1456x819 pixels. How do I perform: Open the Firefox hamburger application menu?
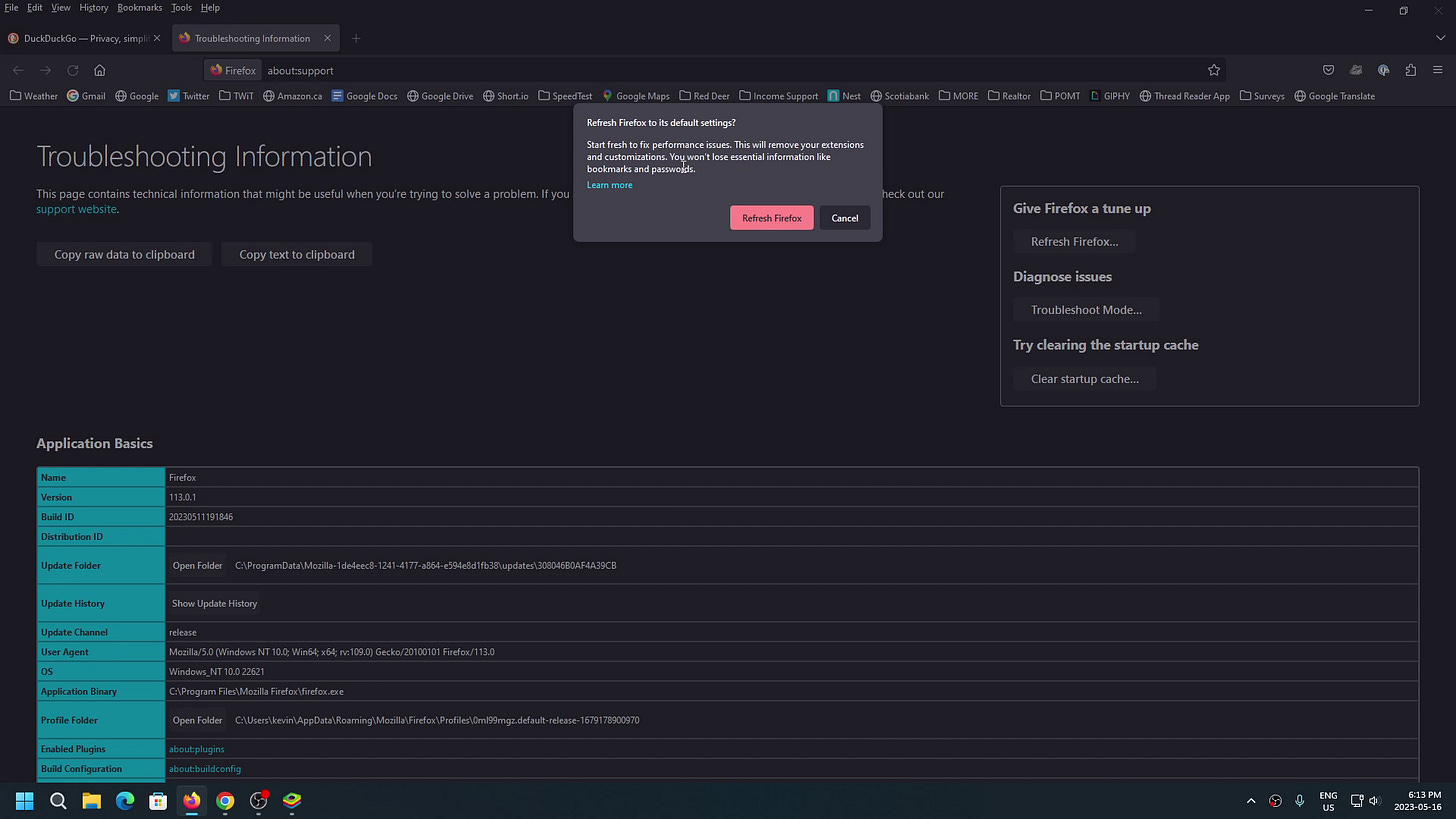click(x=1438, y=70)
